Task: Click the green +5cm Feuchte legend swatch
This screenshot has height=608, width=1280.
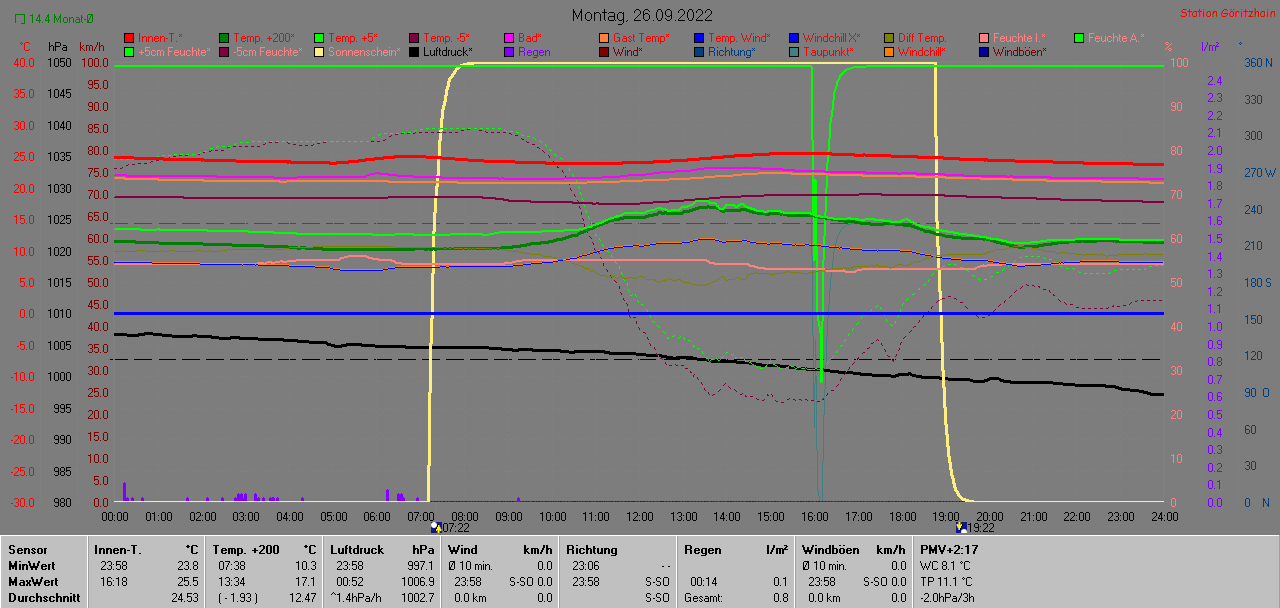Action: 129,52
